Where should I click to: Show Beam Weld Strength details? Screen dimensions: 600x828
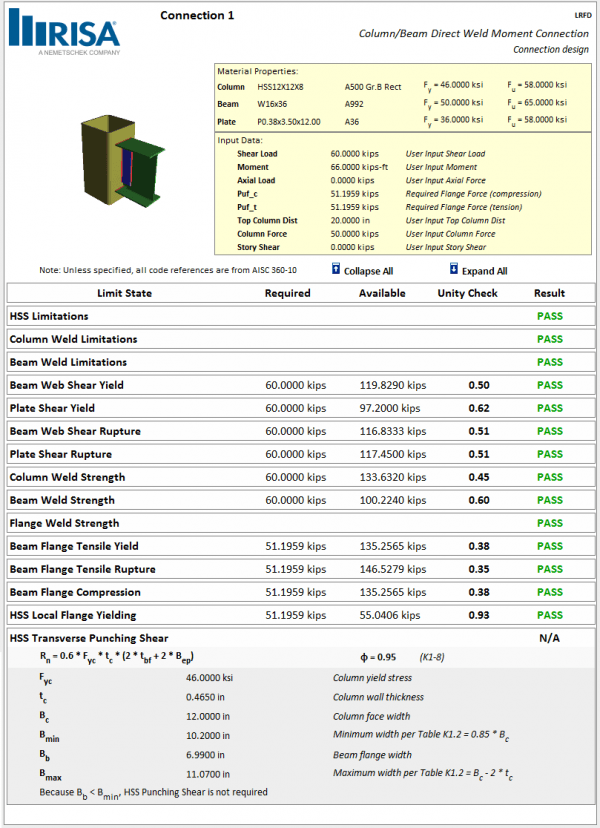62,500
